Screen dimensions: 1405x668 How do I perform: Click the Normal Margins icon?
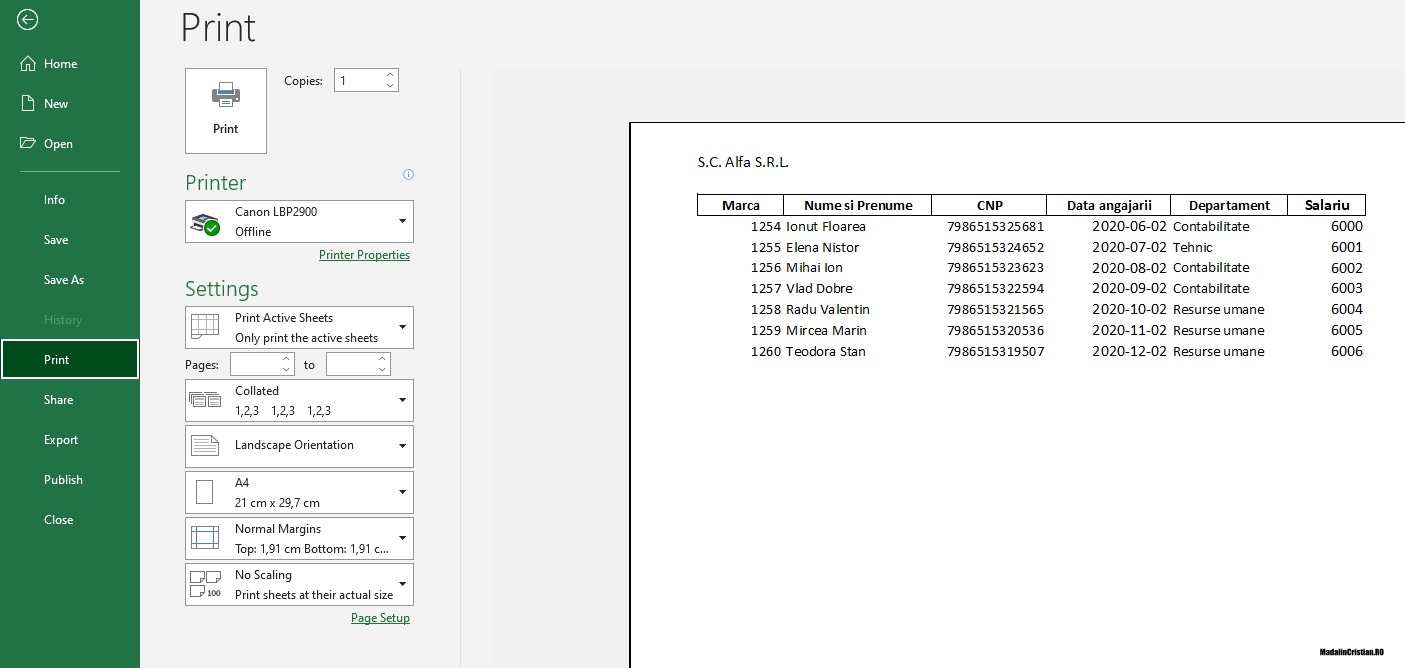(x=205, y=537)
